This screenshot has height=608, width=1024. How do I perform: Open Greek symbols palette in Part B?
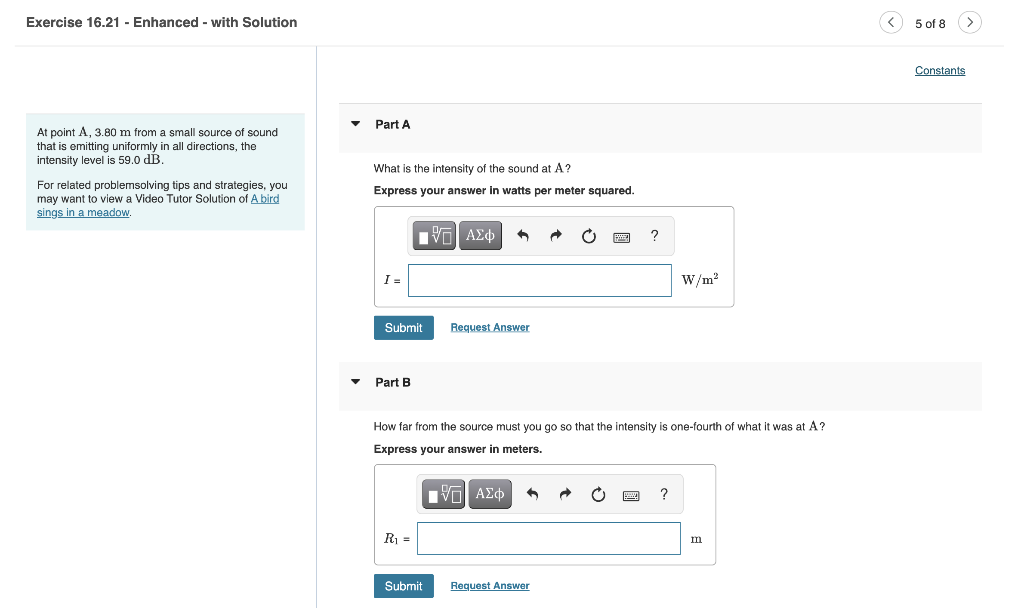(490, 494)
